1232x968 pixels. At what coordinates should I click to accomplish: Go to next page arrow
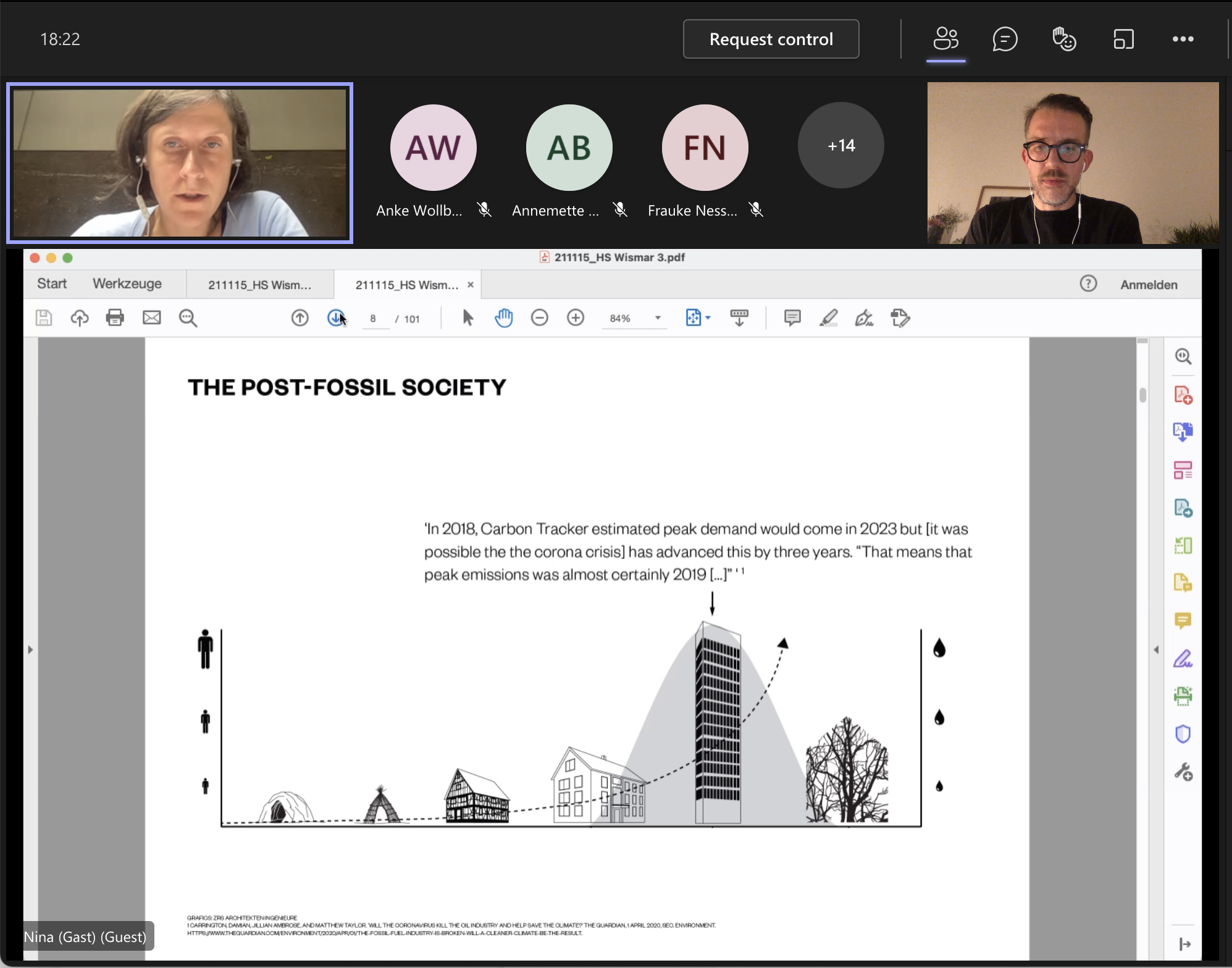335,318
